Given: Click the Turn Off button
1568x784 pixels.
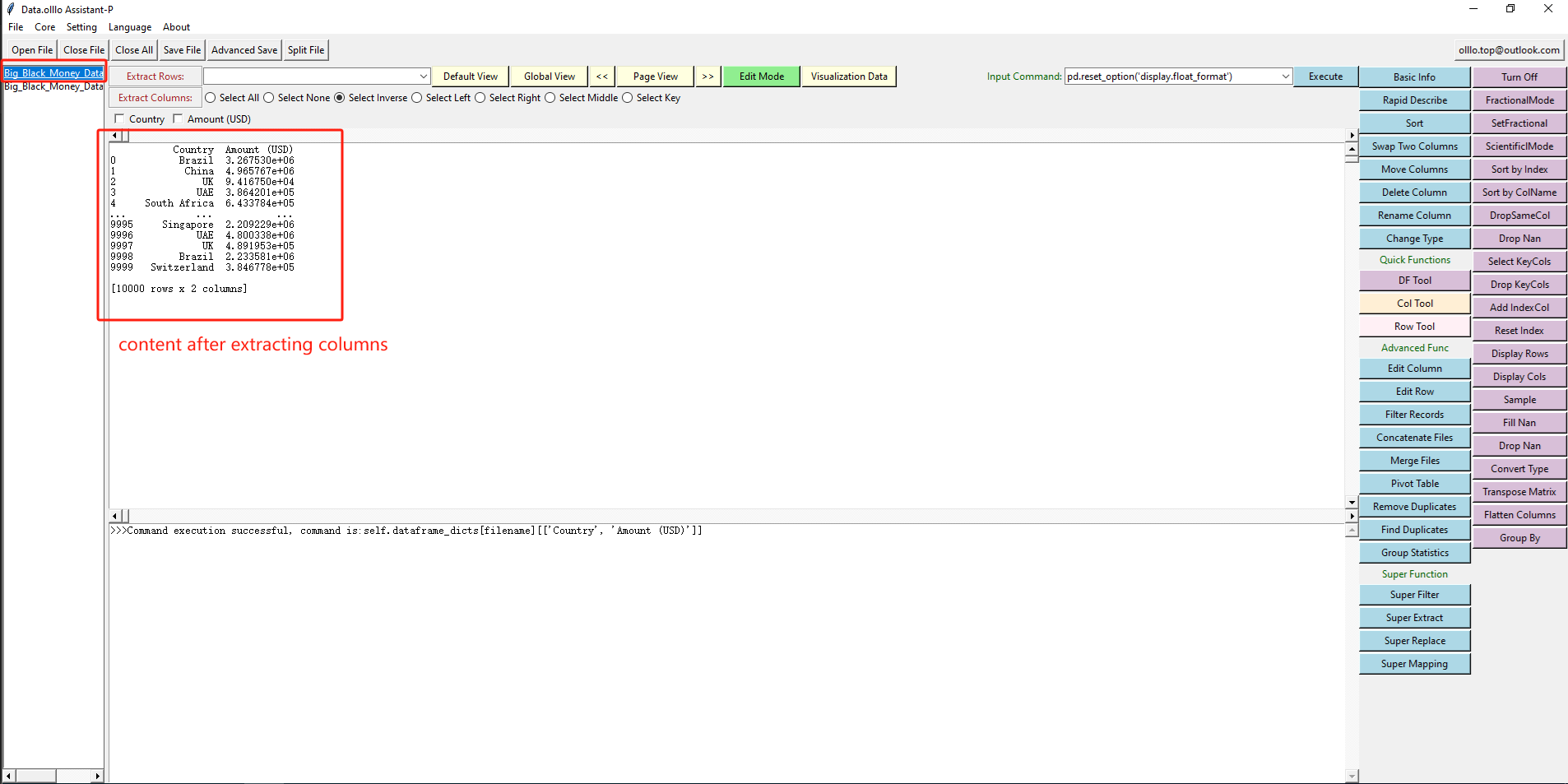Looking at the screenshot, I should click(1519, 77).
